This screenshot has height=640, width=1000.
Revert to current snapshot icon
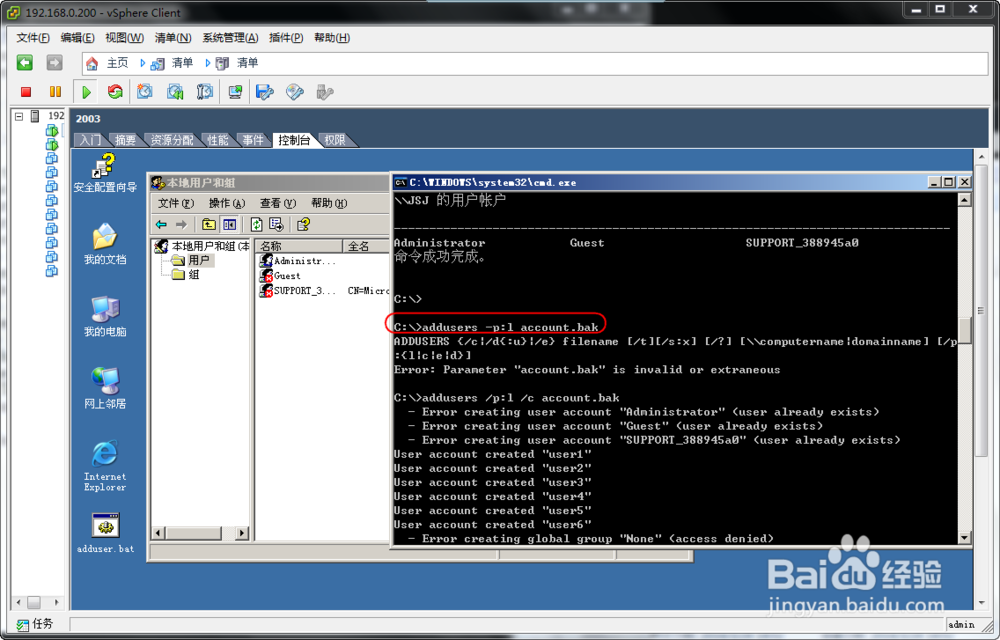point(175,92)
